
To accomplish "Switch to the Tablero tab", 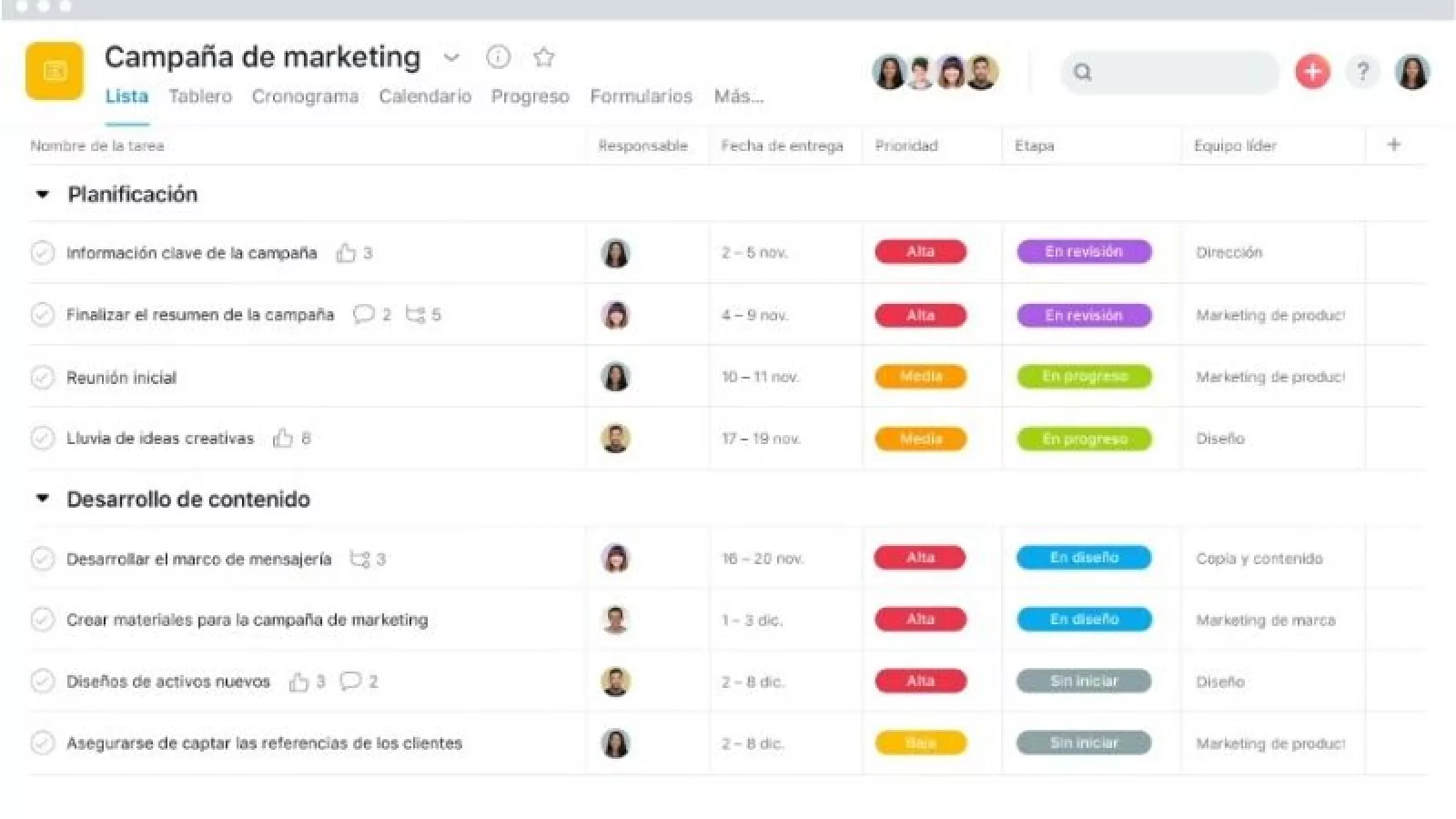I will click(x=200, y=96).
